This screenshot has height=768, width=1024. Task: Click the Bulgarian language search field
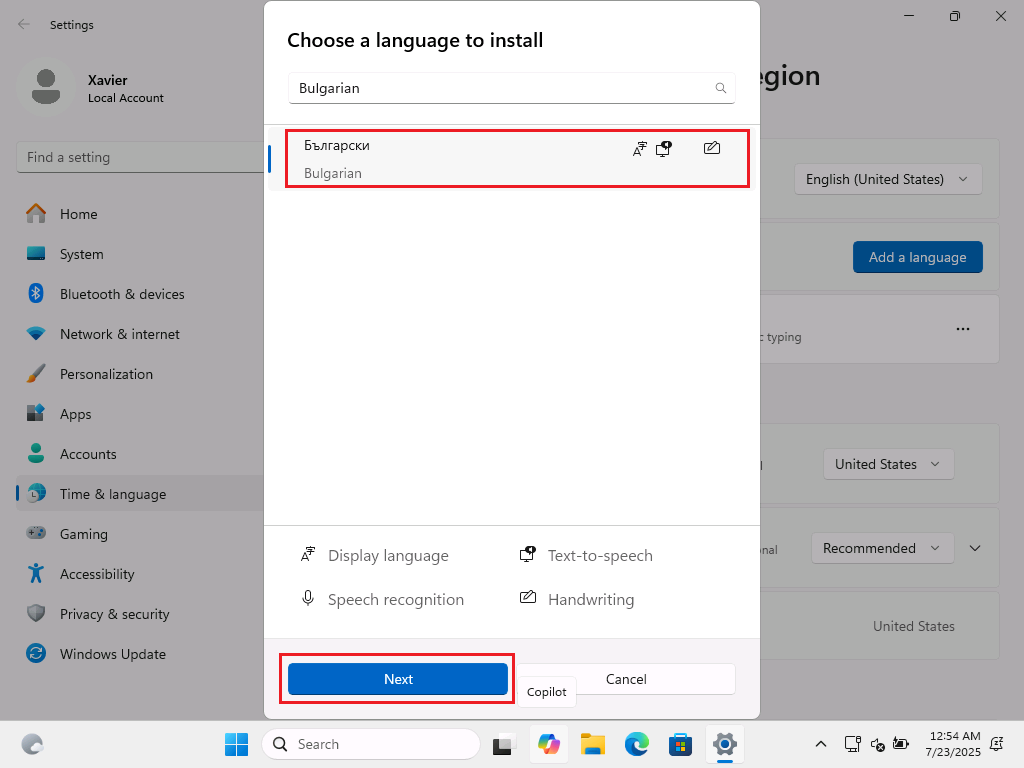coord(511,88)
